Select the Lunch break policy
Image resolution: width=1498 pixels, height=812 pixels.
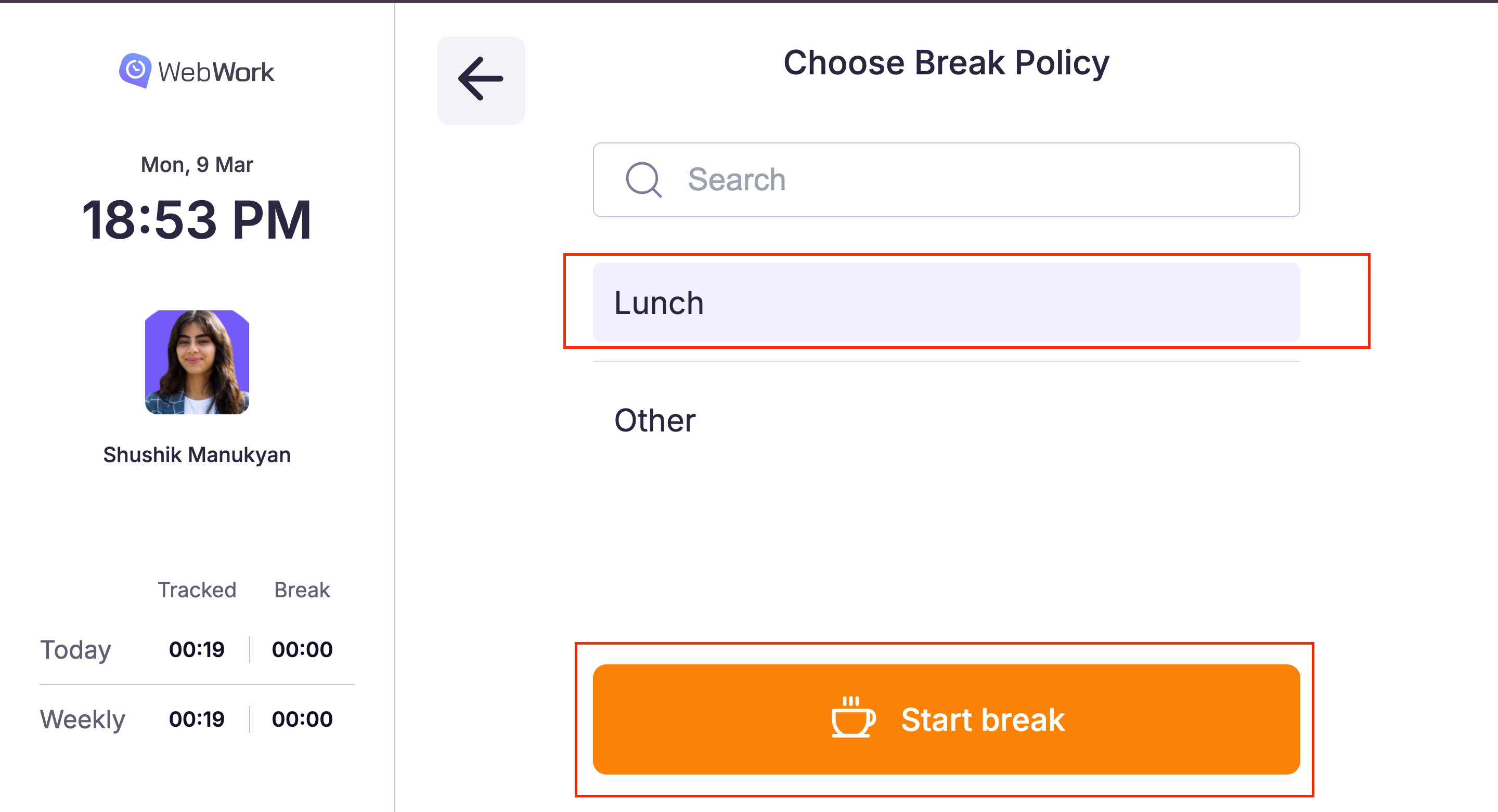[946, 302]
